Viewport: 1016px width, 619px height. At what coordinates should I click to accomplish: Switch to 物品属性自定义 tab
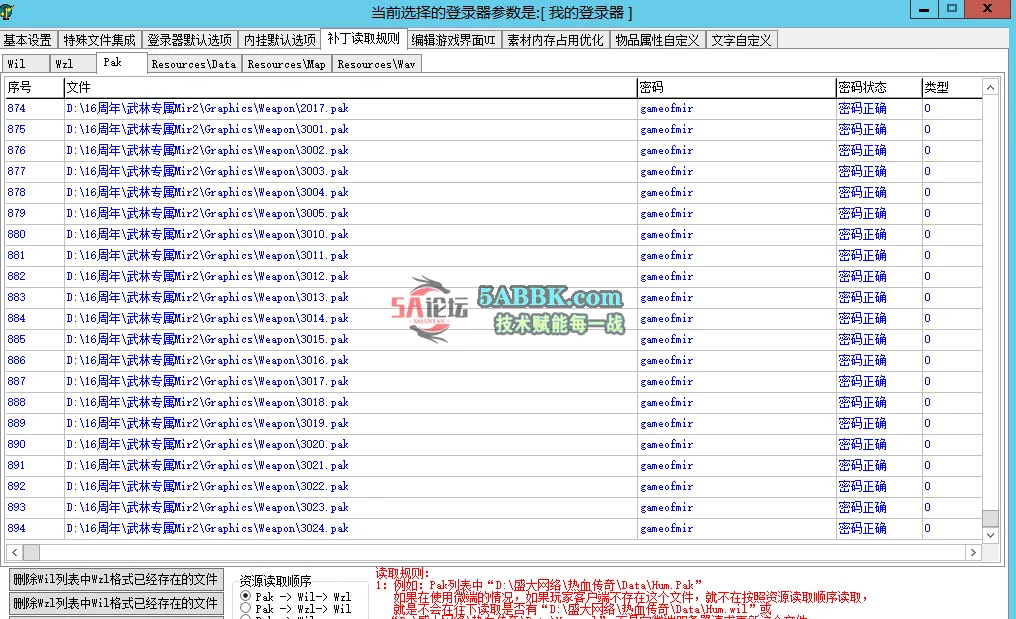(657, 40)
